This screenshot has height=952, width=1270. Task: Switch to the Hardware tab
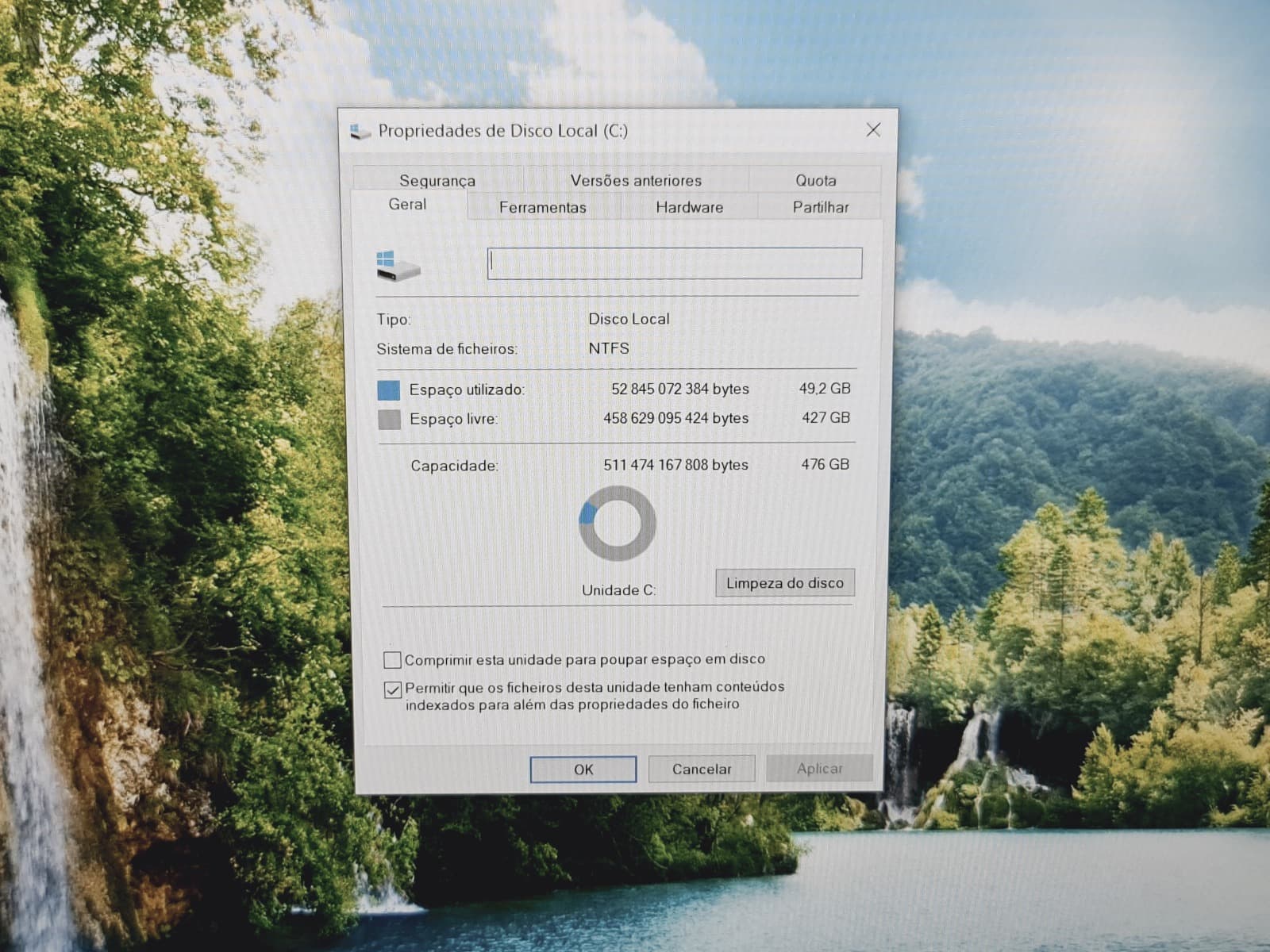689,207
